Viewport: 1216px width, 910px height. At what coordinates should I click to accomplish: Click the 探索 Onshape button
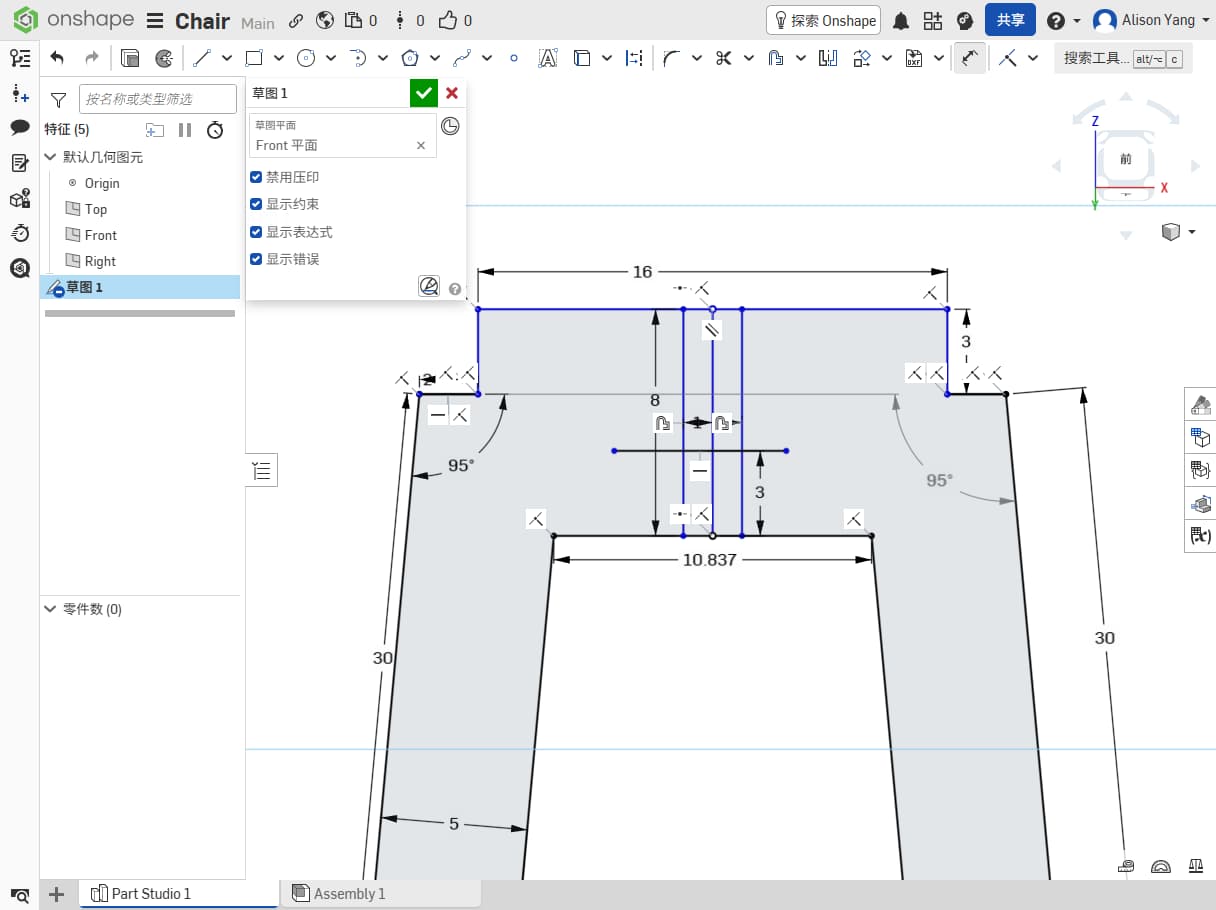[x=823, y=20]
